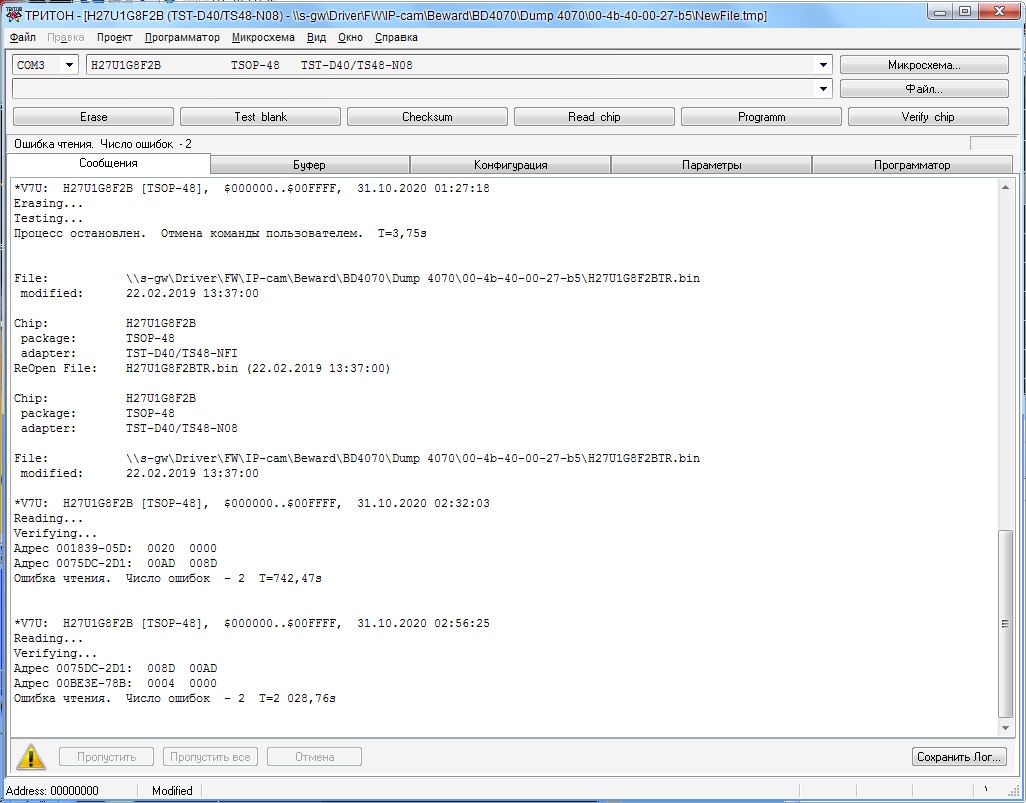Switch to the Конфигурация tab
Screen dimensions: 1026x803
(x=510, y=165)
